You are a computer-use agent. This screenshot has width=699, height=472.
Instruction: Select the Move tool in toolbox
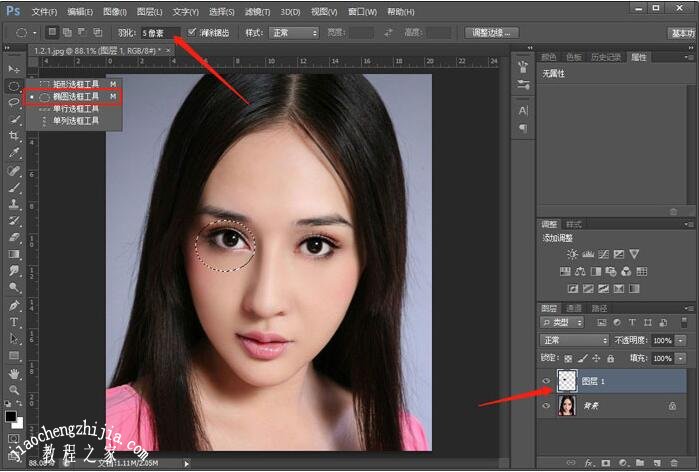[x=14, y=68]
